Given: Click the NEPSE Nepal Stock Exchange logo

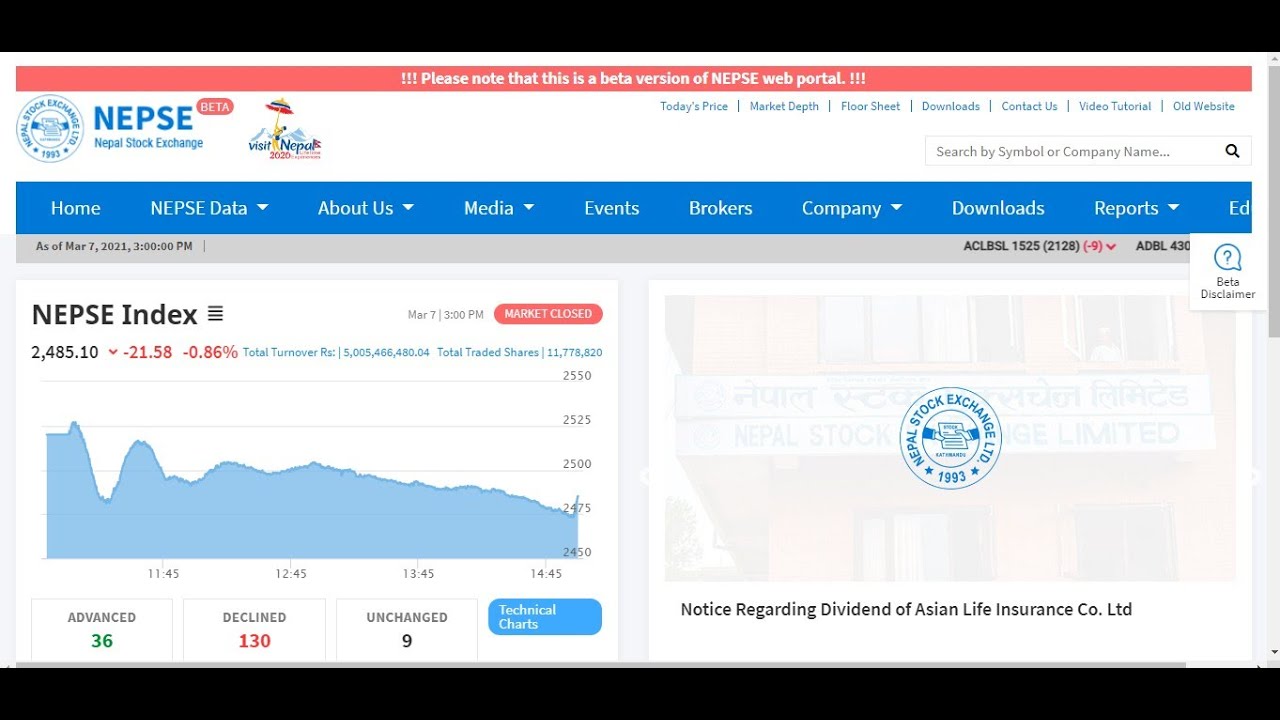Looking at the screenshot, I should click(x=112, y=128).
